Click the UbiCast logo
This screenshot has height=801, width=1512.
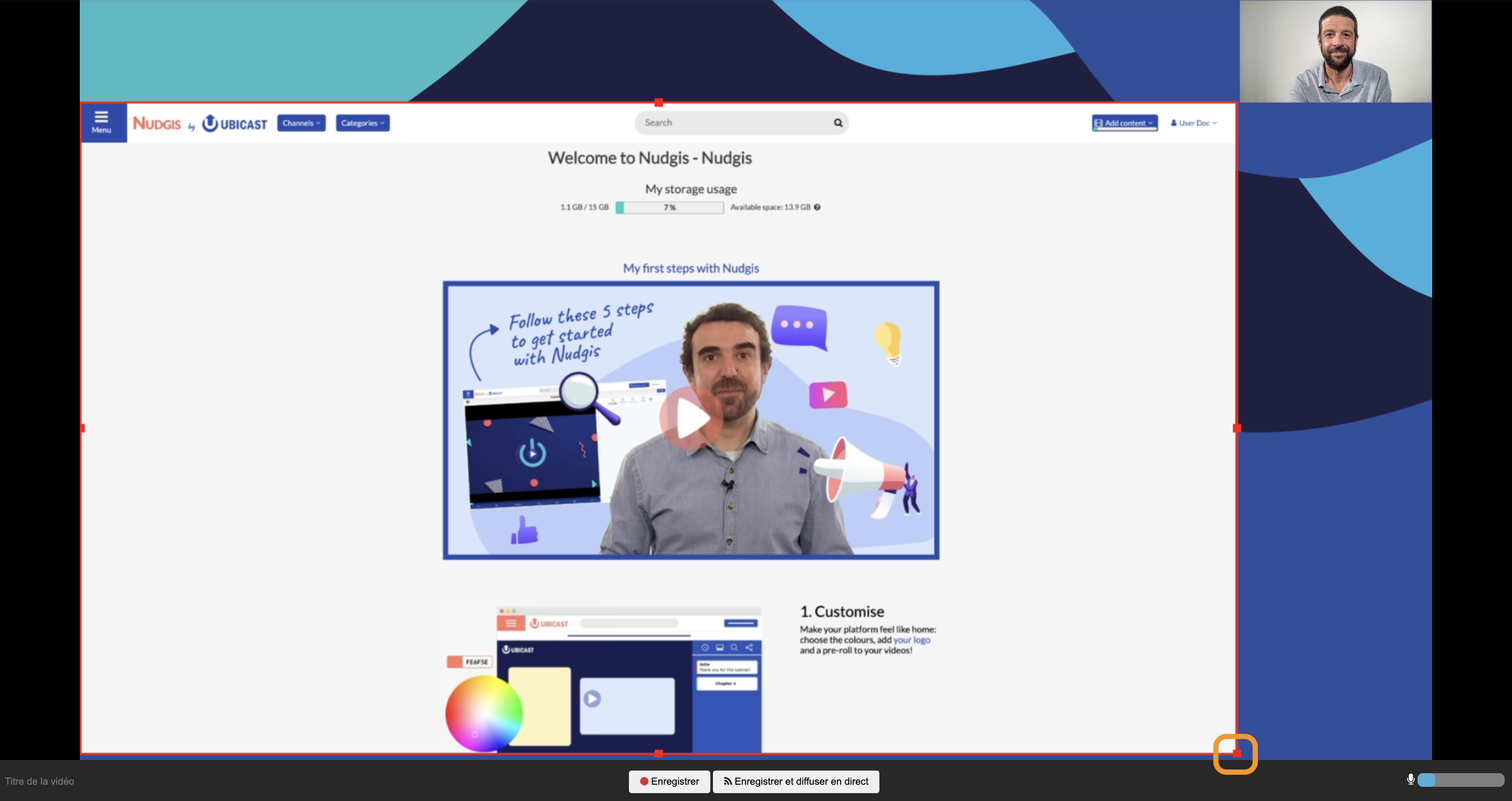point(234,123)
